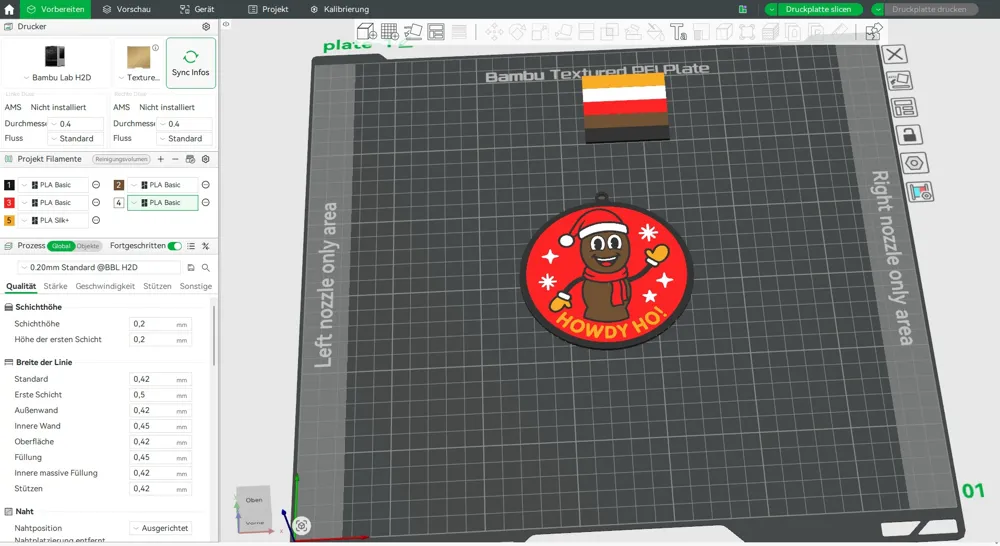This screenshot has width=1000, height=546.
Task: Click the Auto orient toolbar icon
Action: [x=413, y=31]
